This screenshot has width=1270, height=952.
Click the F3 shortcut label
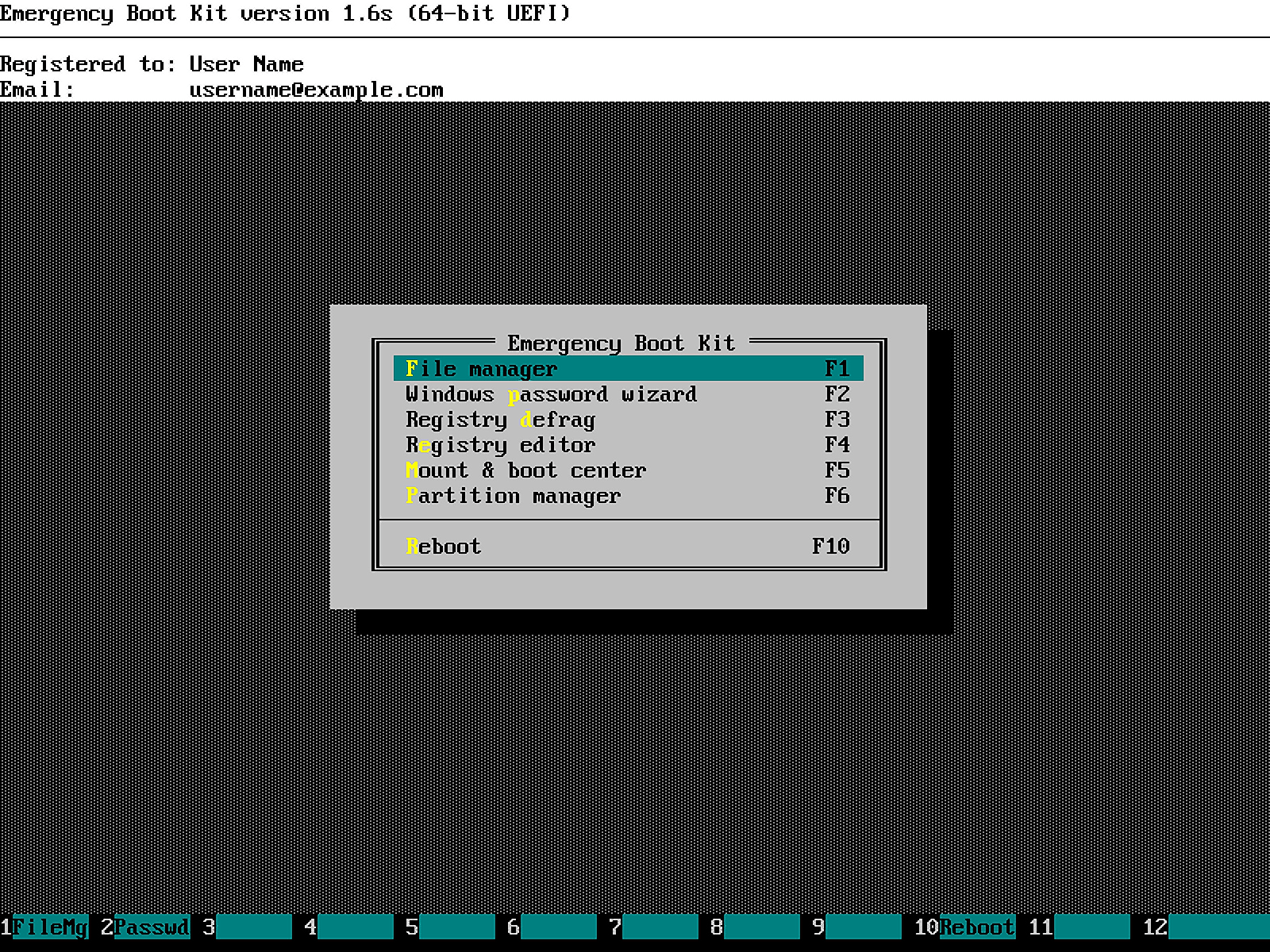tap(837, 419)
